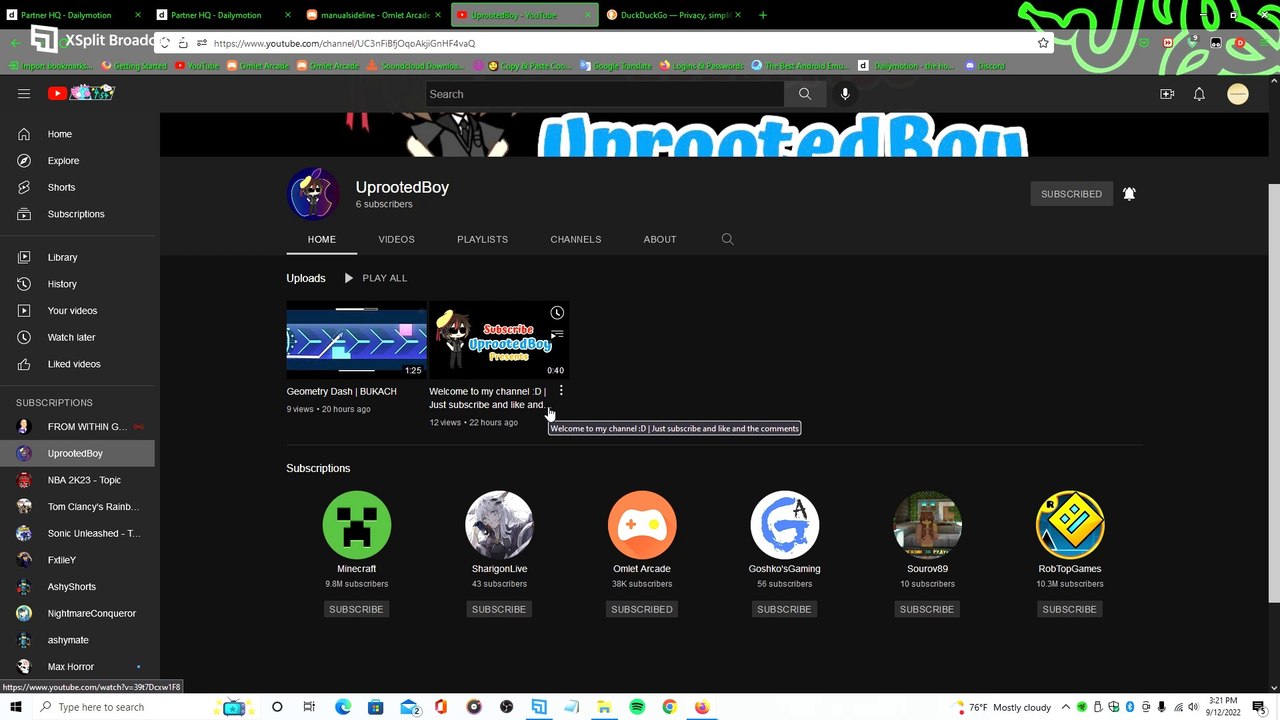The width and height of the screenshot is (1280, 720).
Task: Open FxtileY subscription in sidebar
Action: click(77, 560)
